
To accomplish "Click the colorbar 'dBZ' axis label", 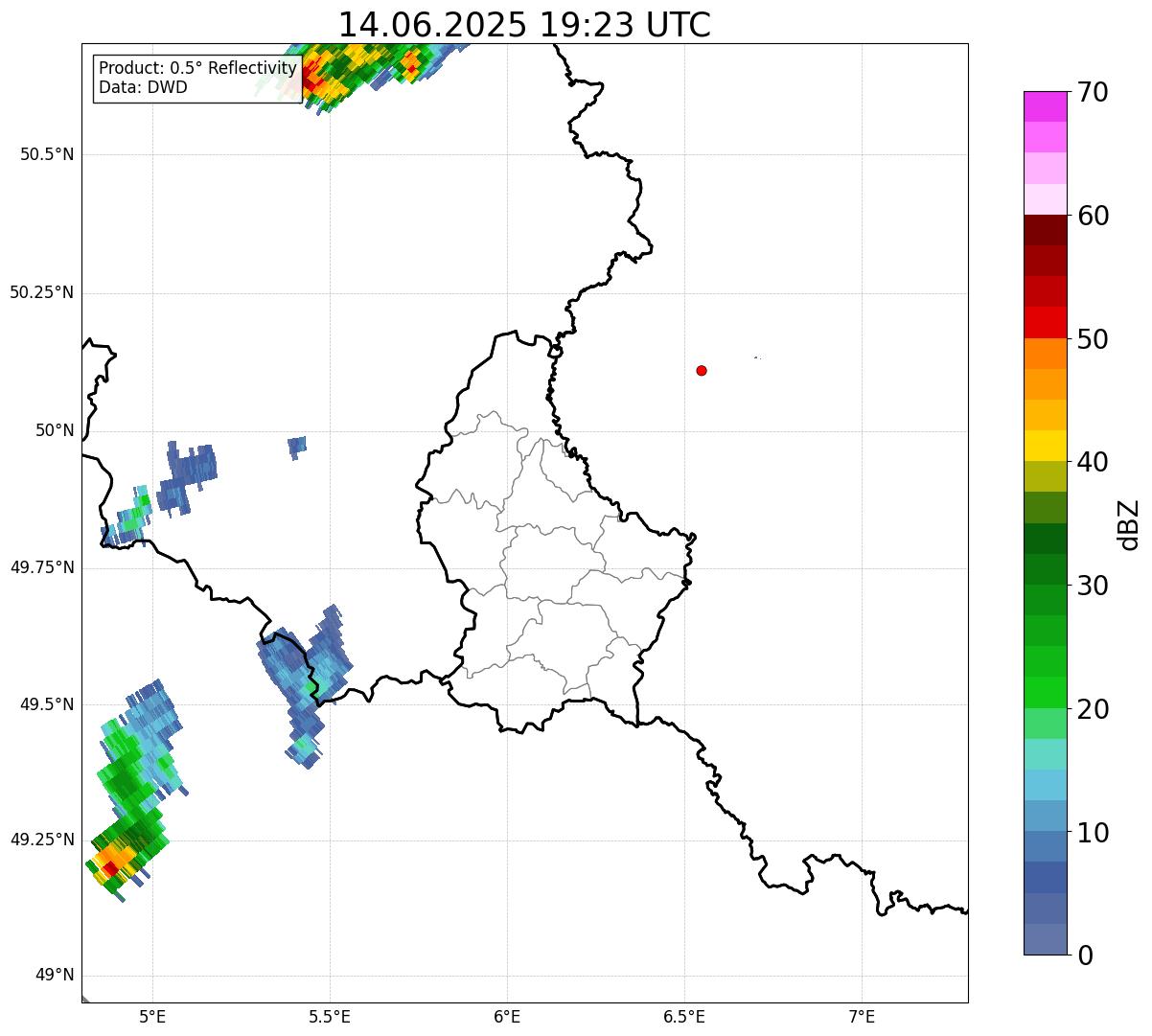I will click(x=1130, y=524).
